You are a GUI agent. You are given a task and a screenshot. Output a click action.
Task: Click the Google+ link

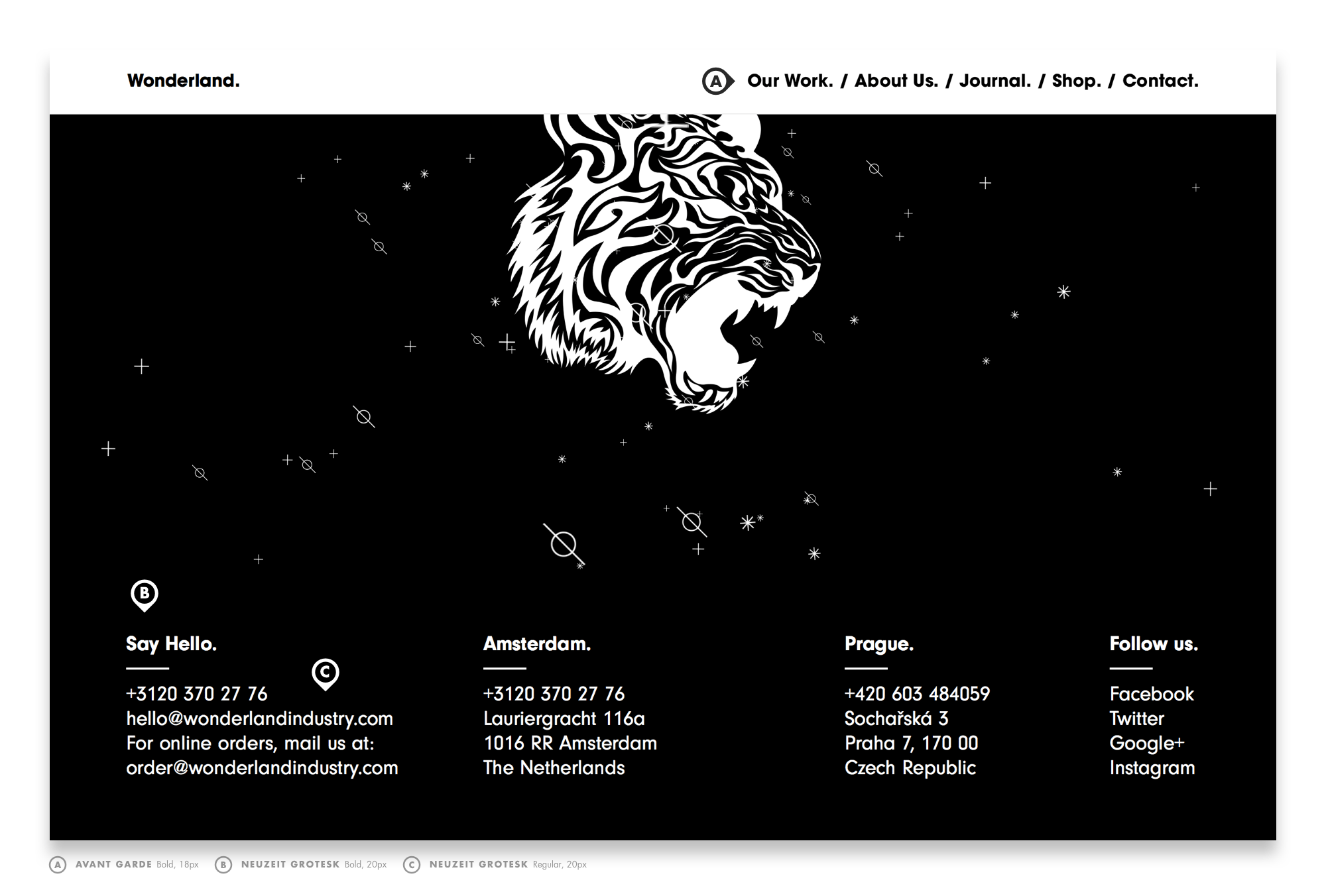[1146, 743]
